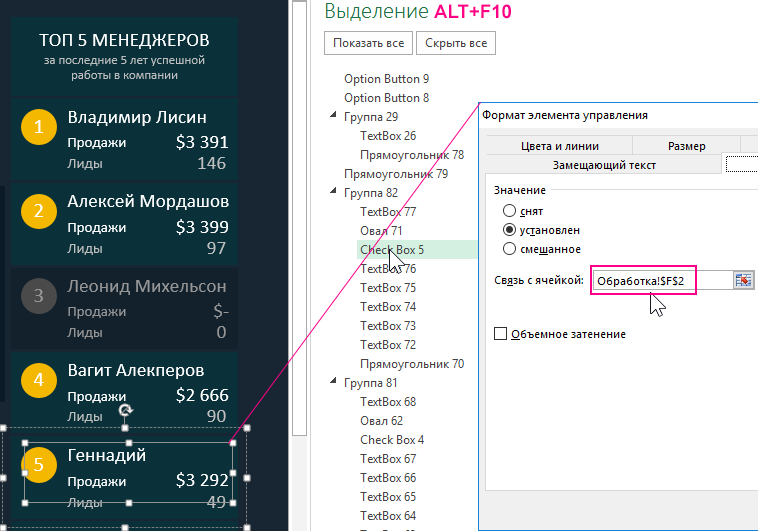Click the yellow number 1 circle badge

[x=39, y=127]
